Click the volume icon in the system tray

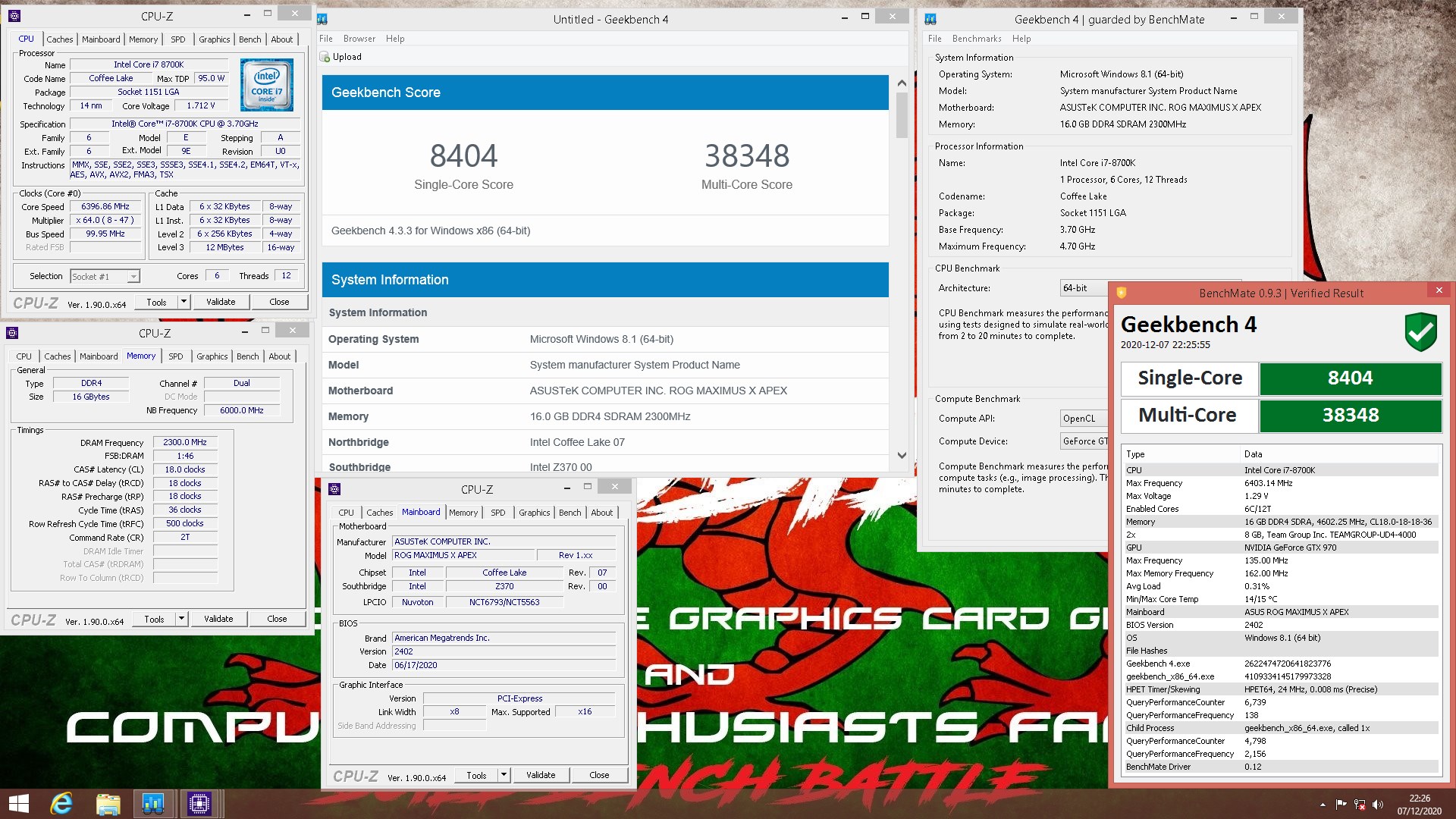pyautogui.click(x=1378, y=805)
